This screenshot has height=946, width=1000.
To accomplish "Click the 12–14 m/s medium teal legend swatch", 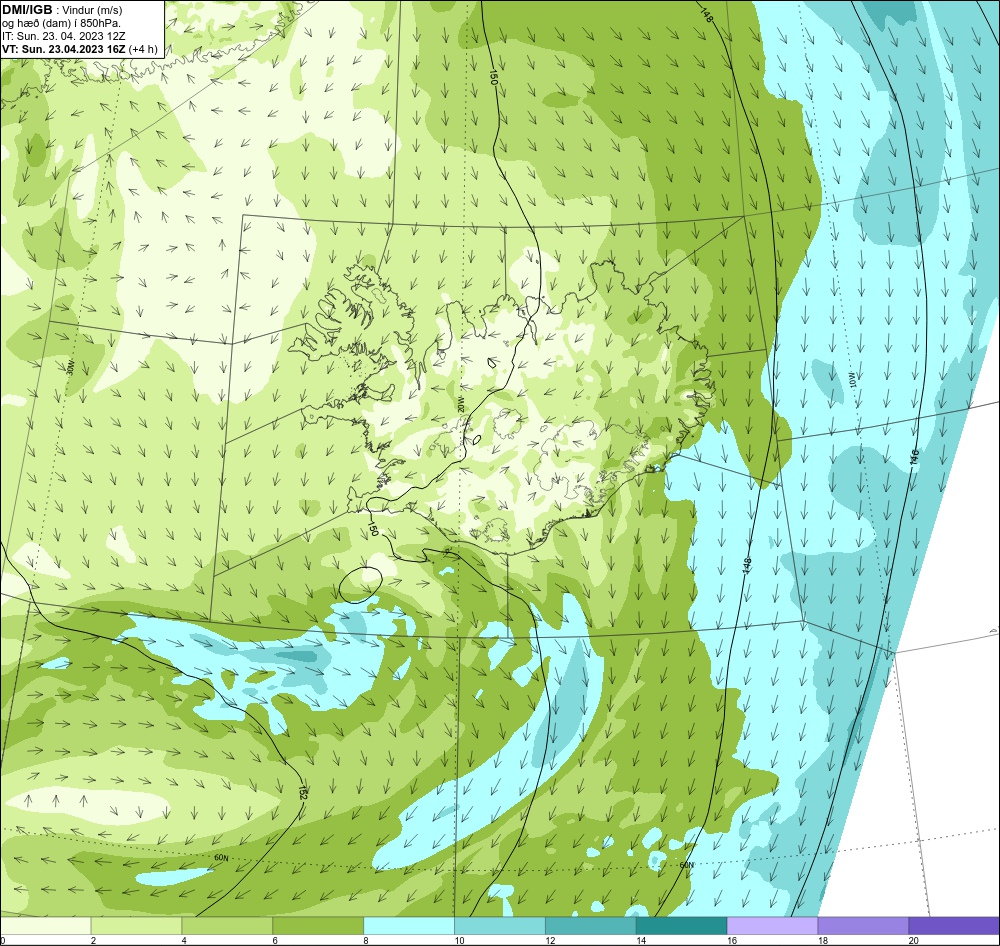I will click(x=591, y=925).
